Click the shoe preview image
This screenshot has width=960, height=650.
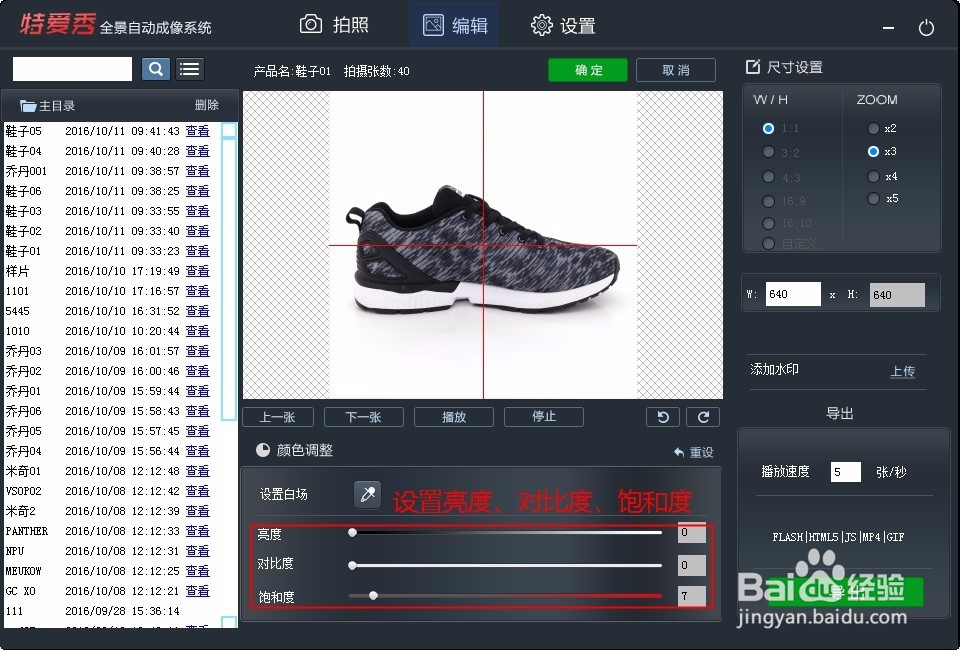(x=483, y=245)
